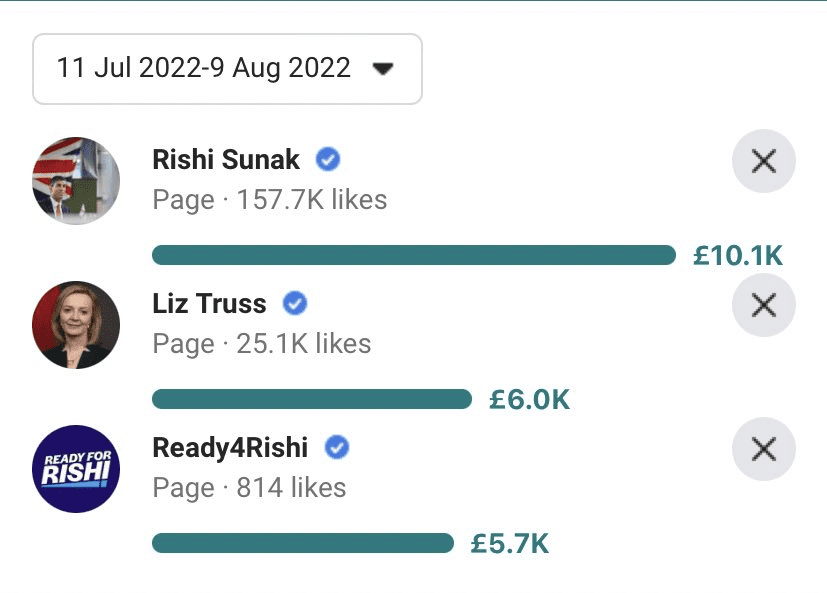
Task: Click Rishi Sunak's spending bar
Action: [x=413, y=255]
